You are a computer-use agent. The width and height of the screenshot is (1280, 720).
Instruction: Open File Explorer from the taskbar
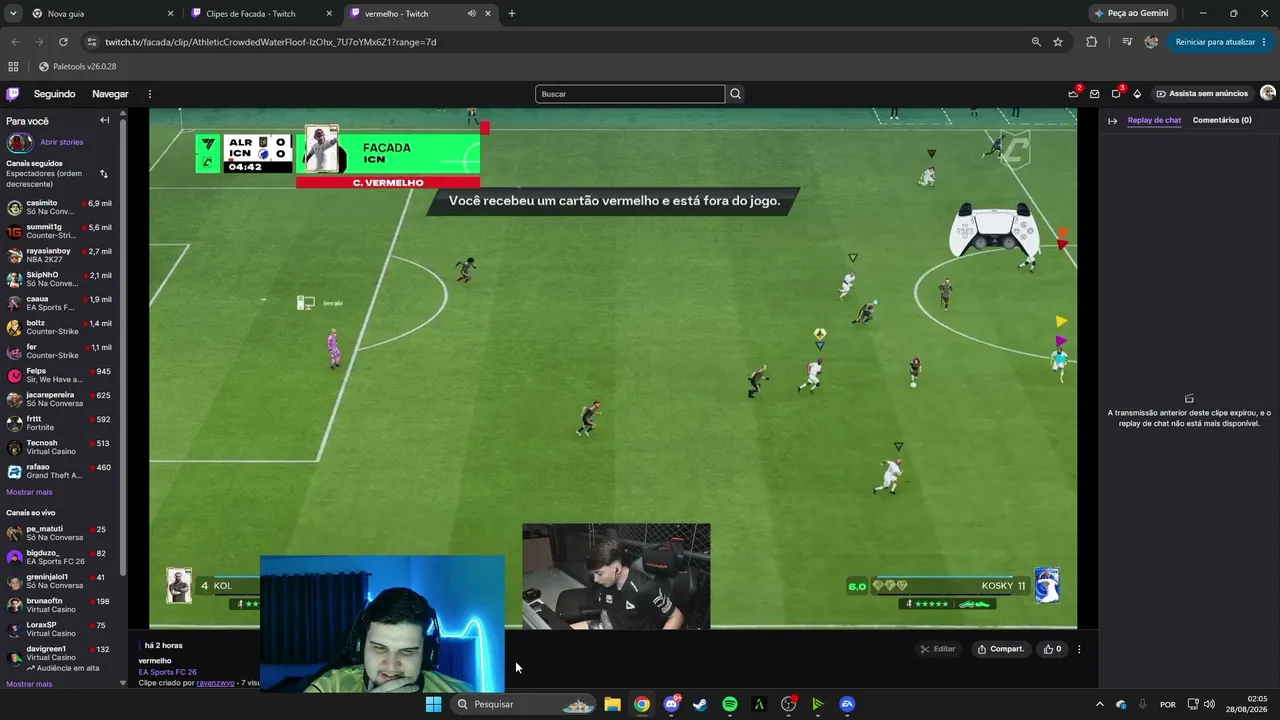(612, 704)
